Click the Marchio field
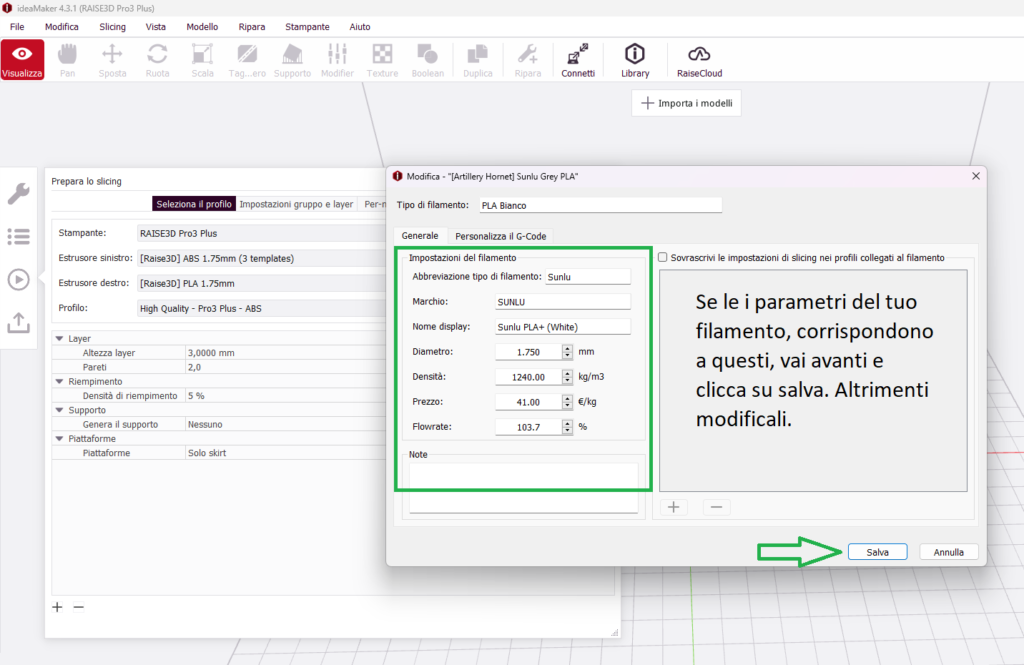The width and height of the screenshot is (1024, 665). pyautogui.click(x=562, y=302)
